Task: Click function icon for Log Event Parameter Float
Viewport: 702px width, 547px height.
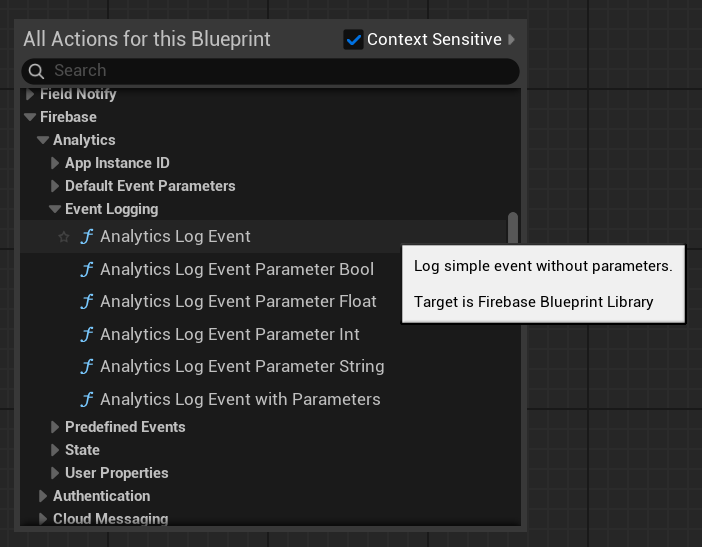Action: tap(87, 301)
